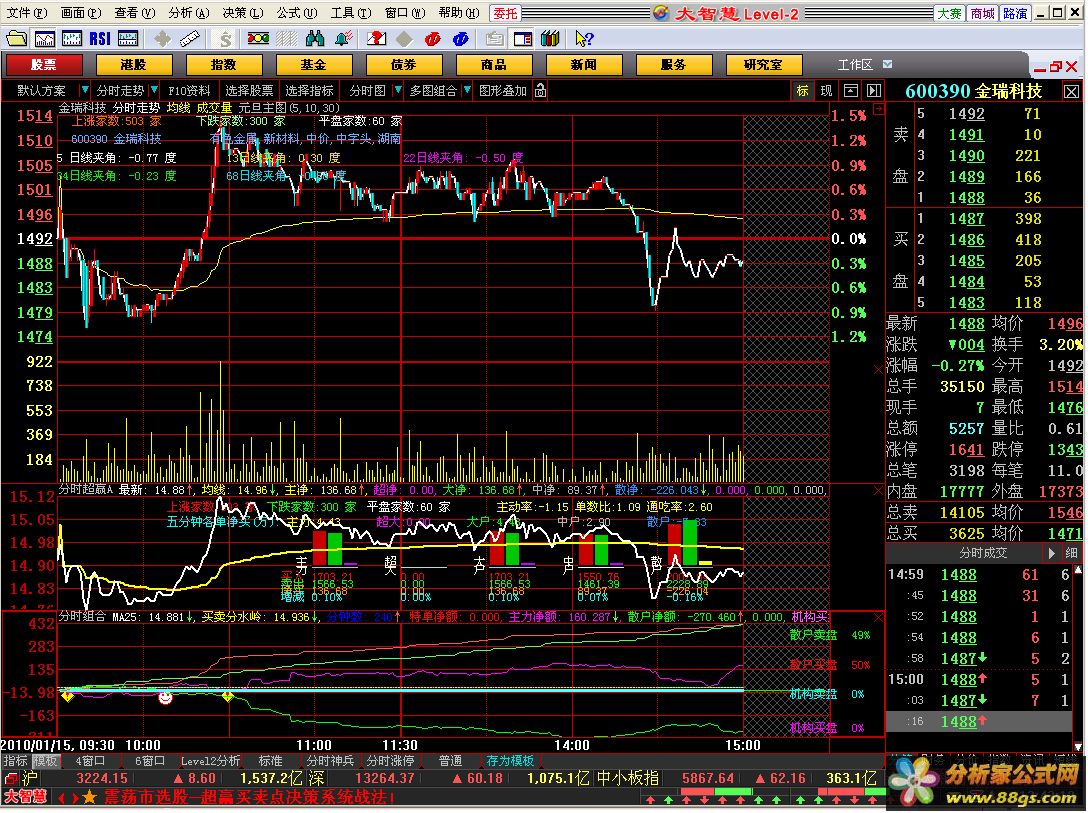Switch to the 港股 tab

(133, 65)
